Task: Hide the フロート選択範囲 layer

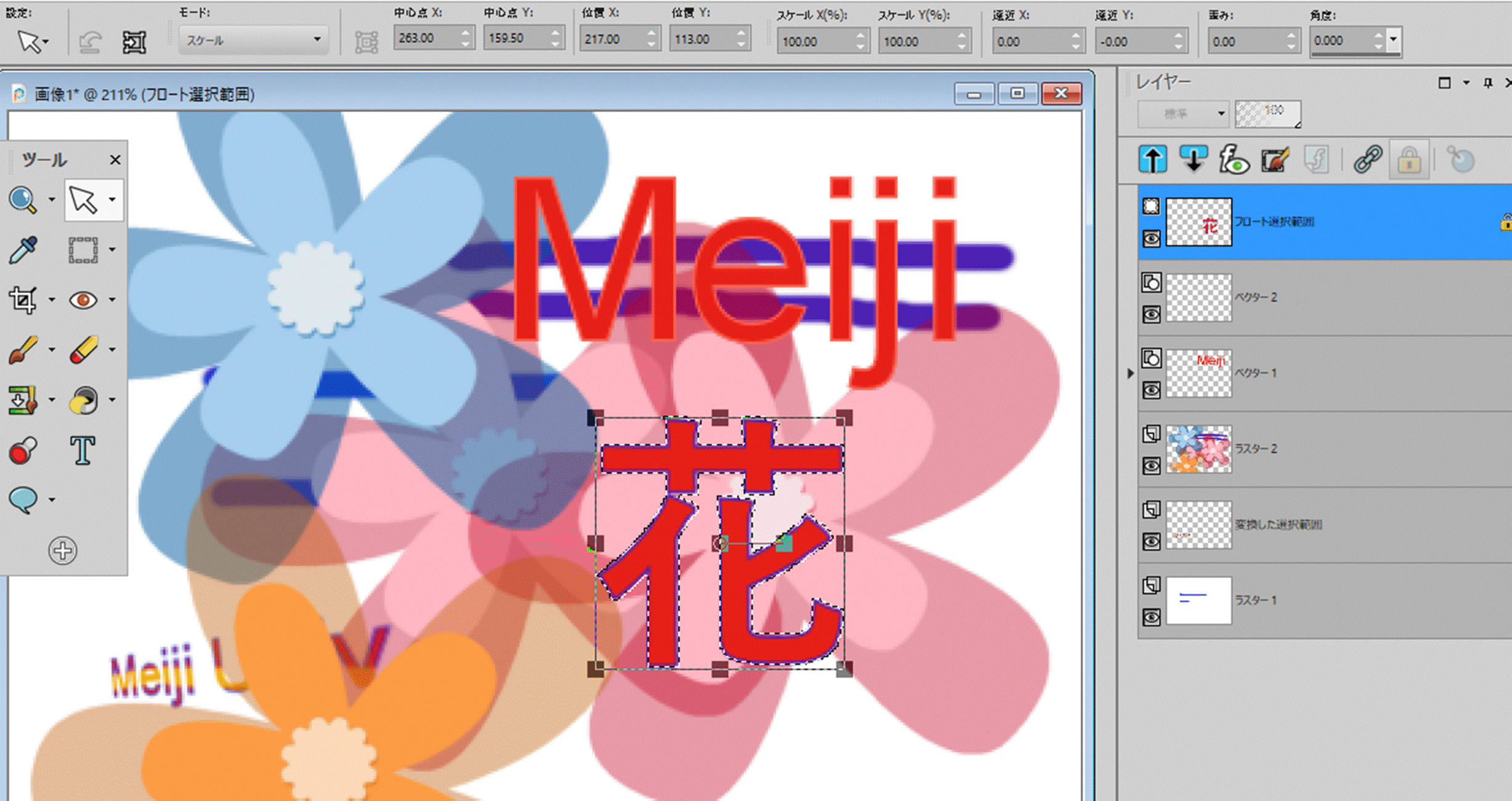Action: [1151, 238]
